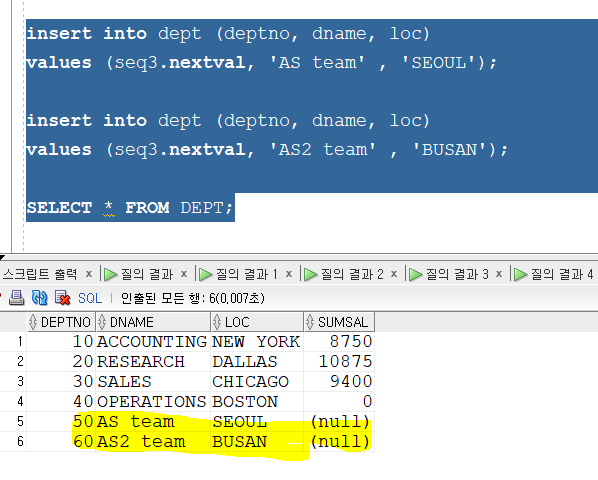The width and height of the screenshot is (598, 480).
Task: Select the DEPTNO 30 cell
Action: (x=61, y=382)
